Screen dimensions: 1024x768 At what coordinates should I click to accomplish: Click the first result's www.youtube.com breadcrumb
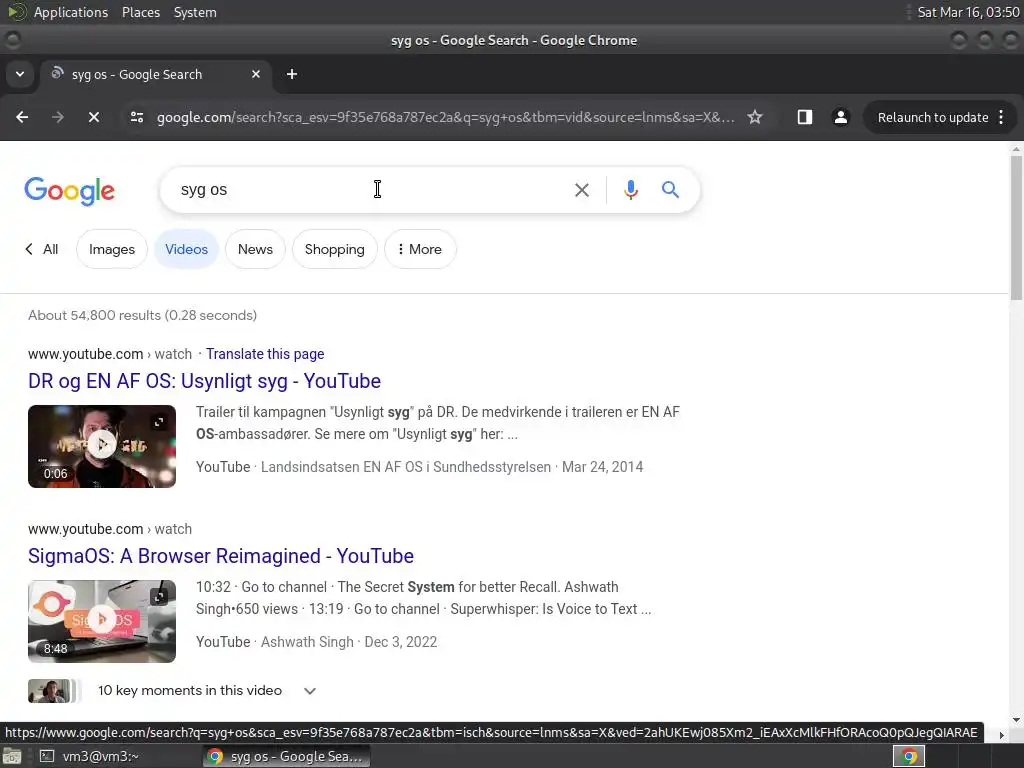click(86, 354)
